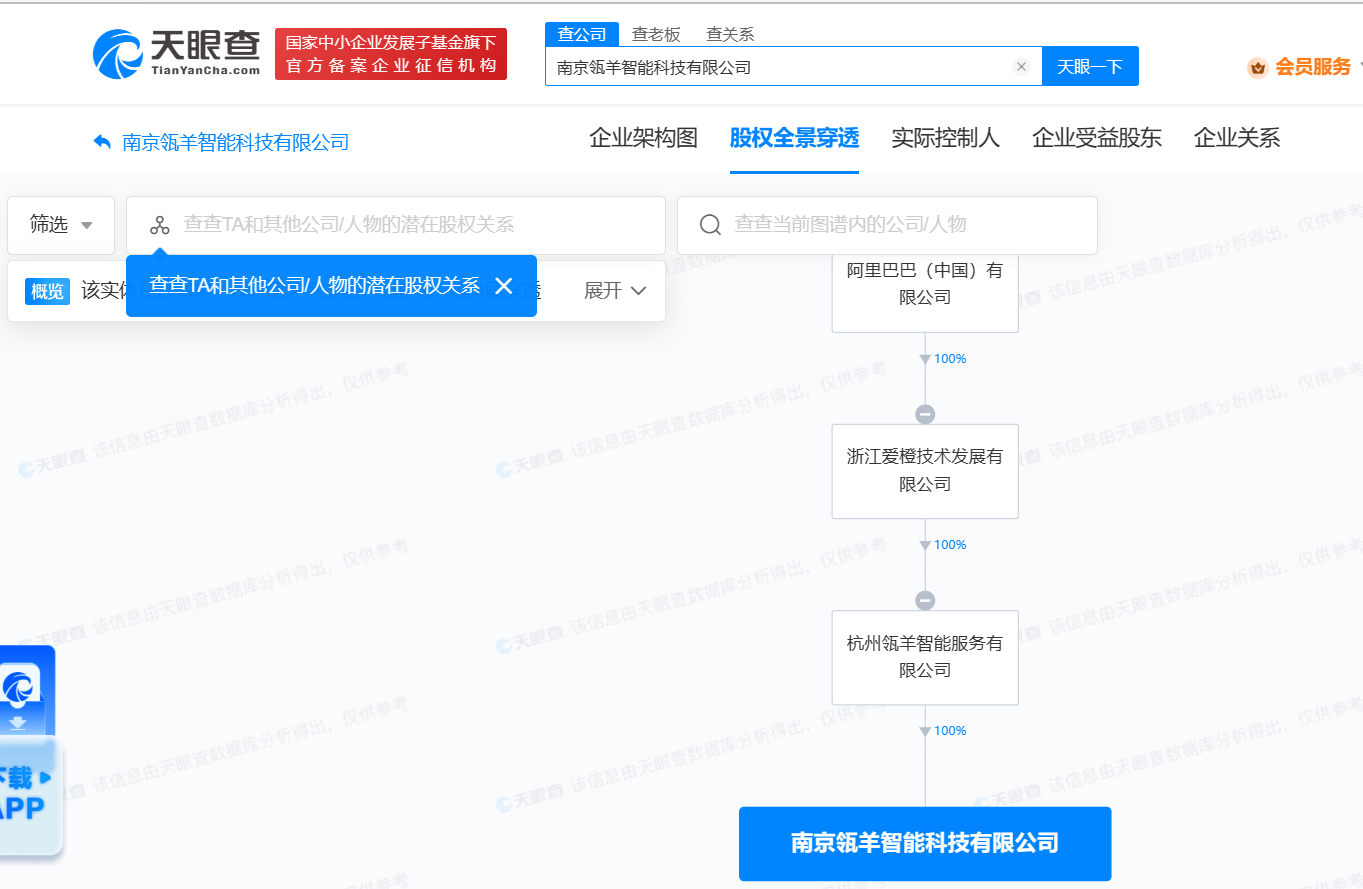Click the 100% label below 杭州瓴羊智能服务有限公司
The height and width of the screenshot is (889, 1363).
950,730
